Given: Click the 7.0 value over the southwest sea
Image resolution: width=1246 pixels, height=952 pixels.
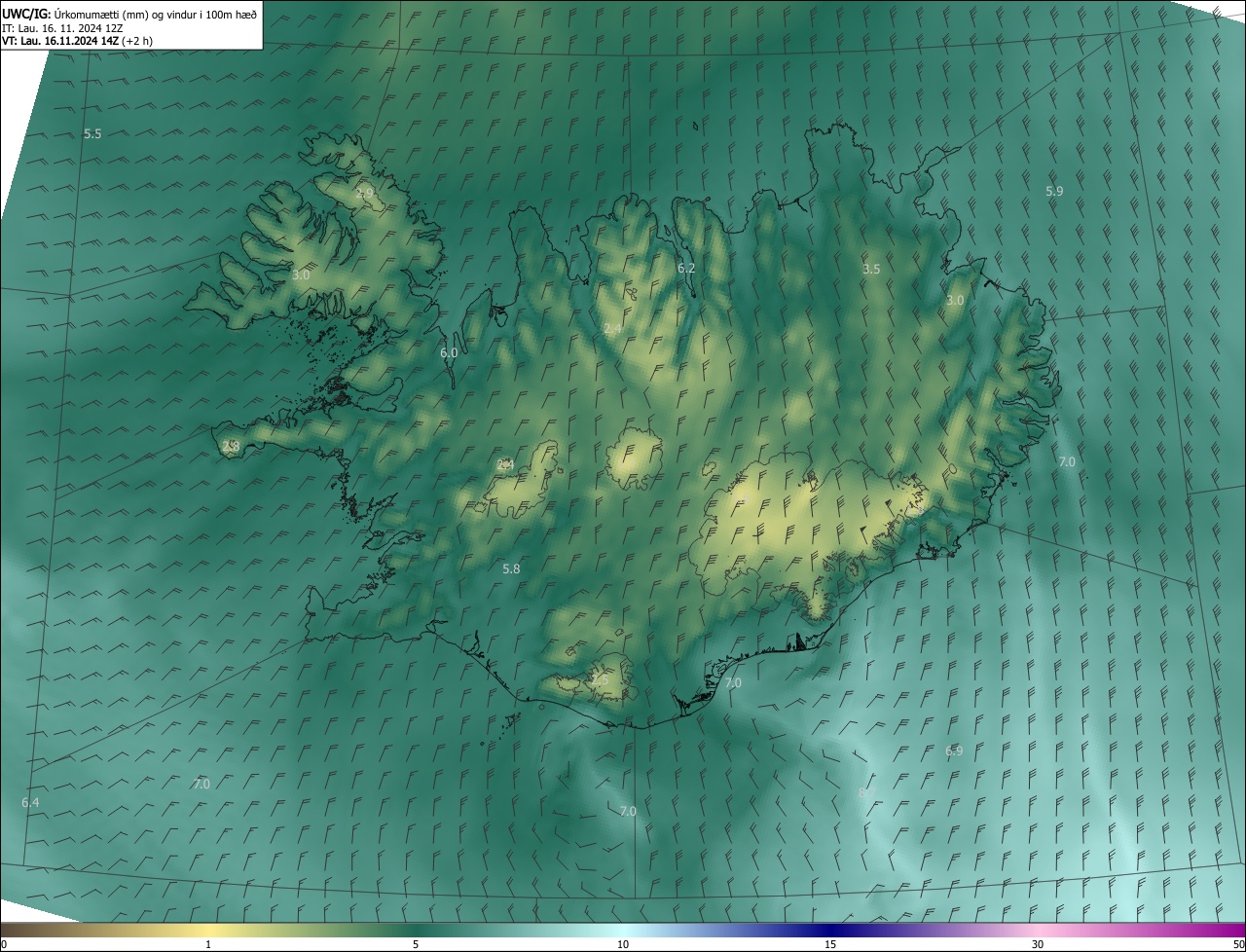Looking at the screenshot, I should pos(202,784).
